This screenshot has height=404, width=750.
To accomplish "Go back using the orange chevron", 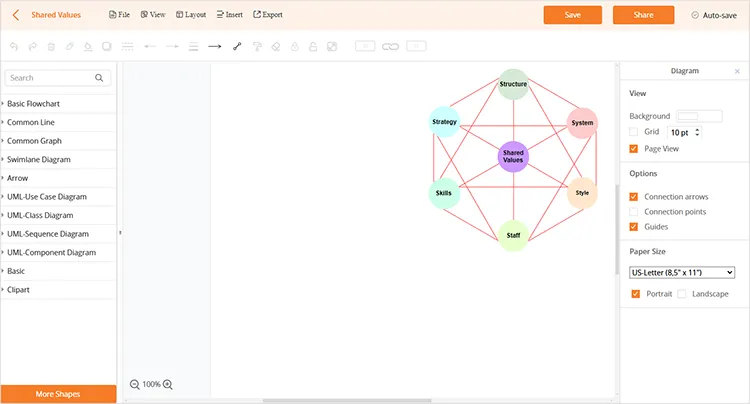I will click(16, 15).
